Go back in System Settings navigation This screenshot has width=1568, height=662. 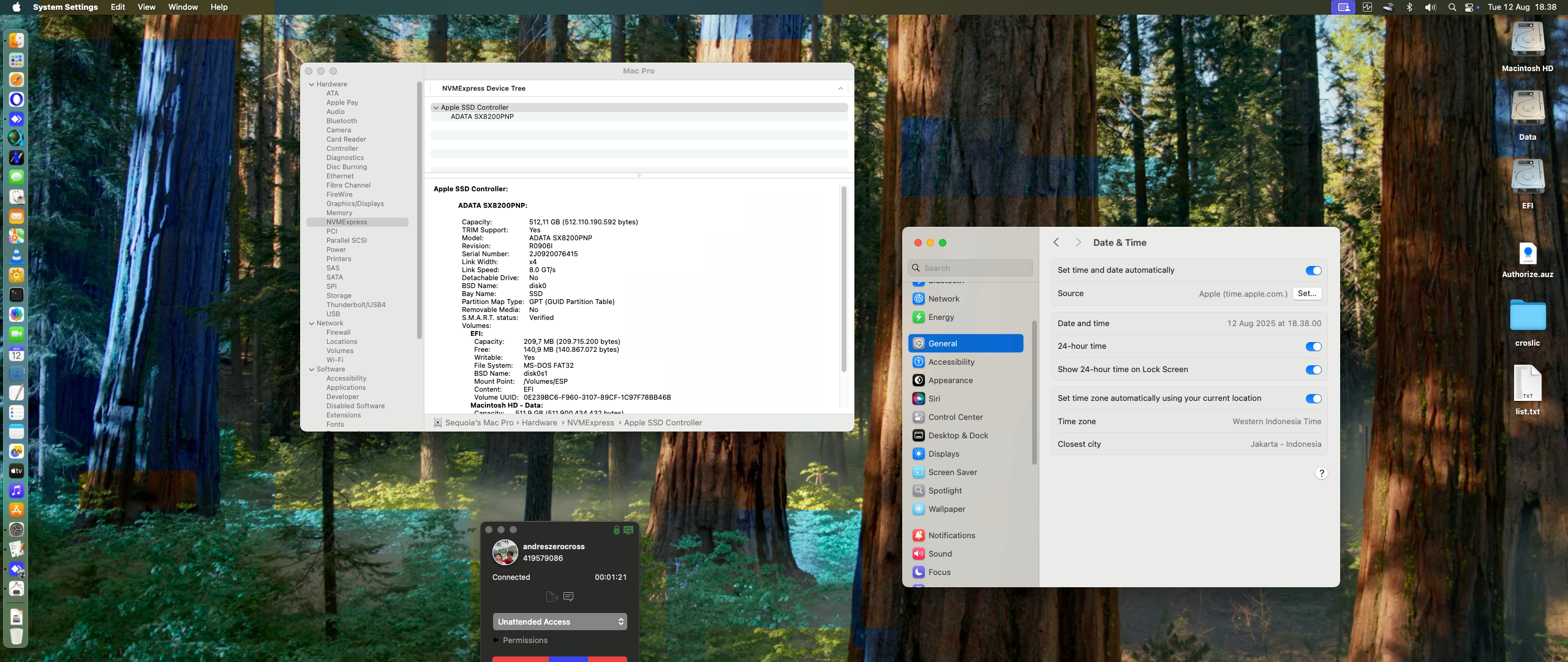[x=1056, y=243]
